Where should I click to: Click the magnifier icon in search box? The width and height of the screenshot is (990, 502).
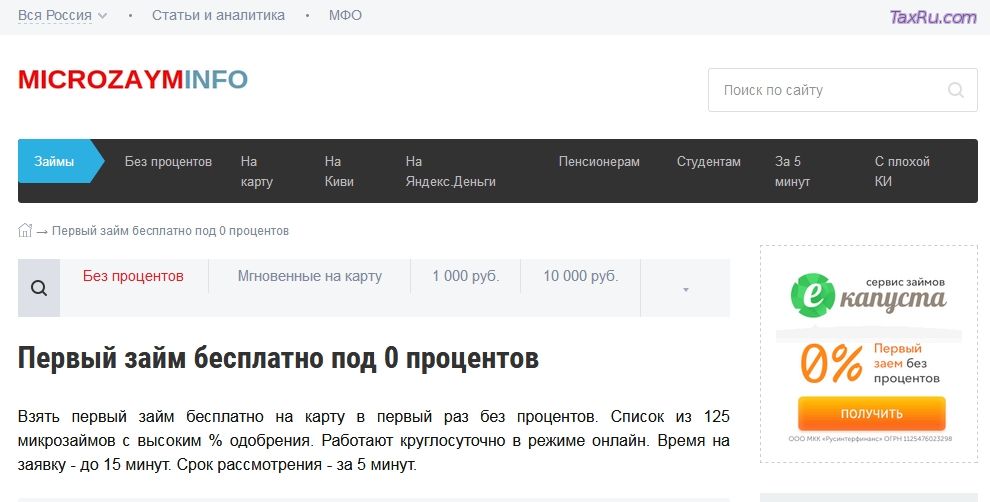tap(956, 90)
